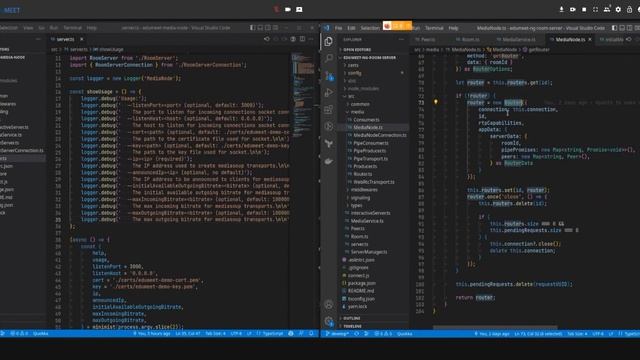Click the fullscreen icon in meeting top-right toolbar

[x=596, y=9]
